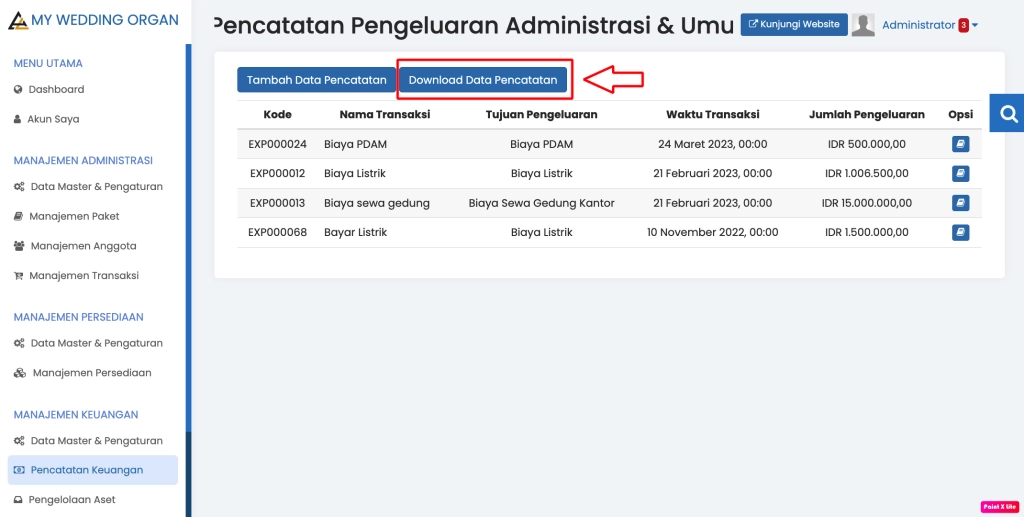Click the Manajemen Transaksi cart icon
1024x517 pixels.
18,276
